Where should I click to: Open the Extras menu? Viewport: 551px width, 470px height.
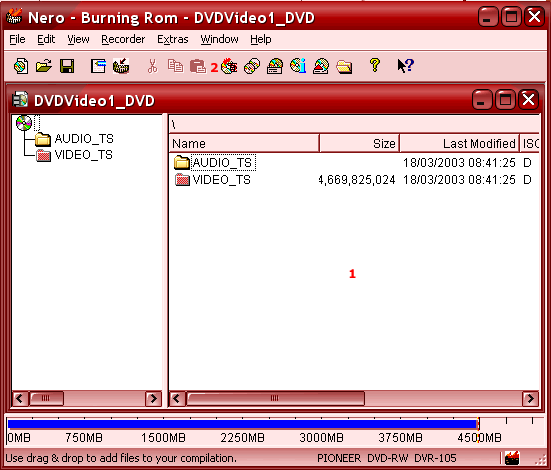coord(173,39)
